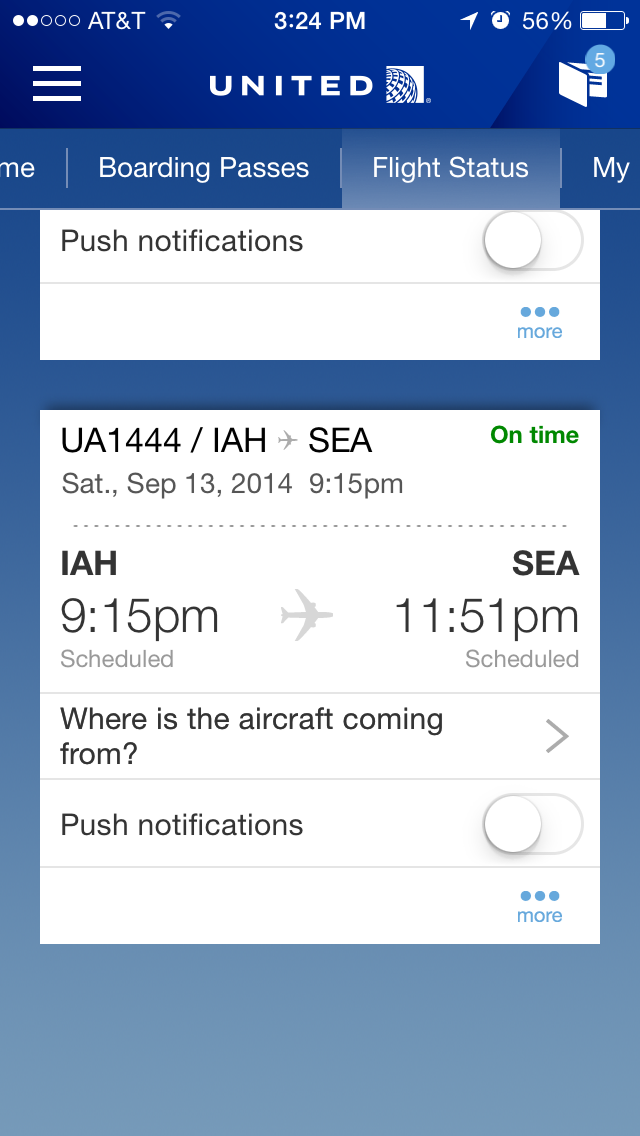Open the aircraft origin chevron arrow

(557, 736)
